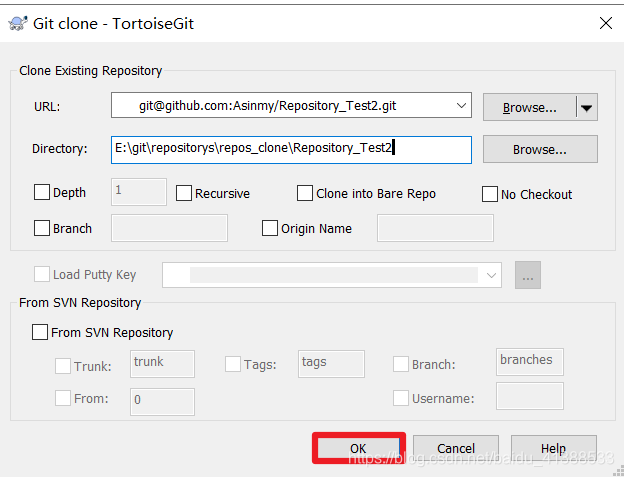The width and height of the screenshot is (624, 477).
Task: Click the Browse button next to Directory
Action: pyautogui.click(x=540, y=149)
